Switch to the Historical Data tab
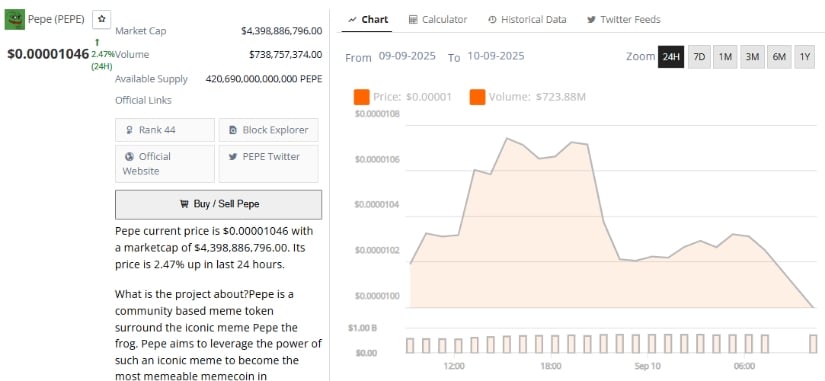The image size is (825, 381). point(527,19)
